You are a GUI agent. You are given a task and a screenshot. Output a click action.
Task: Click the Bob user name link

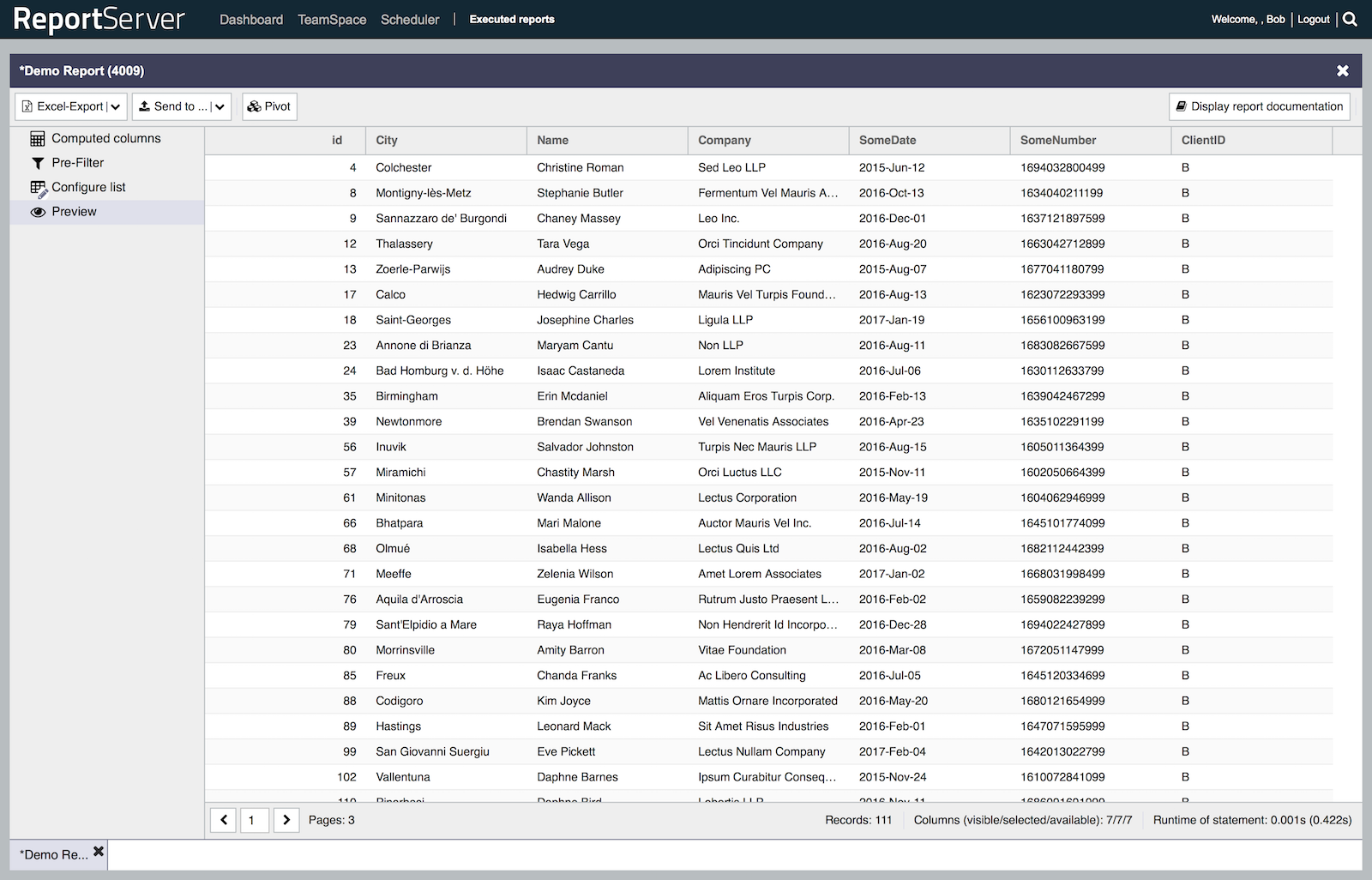(1276, 19)
